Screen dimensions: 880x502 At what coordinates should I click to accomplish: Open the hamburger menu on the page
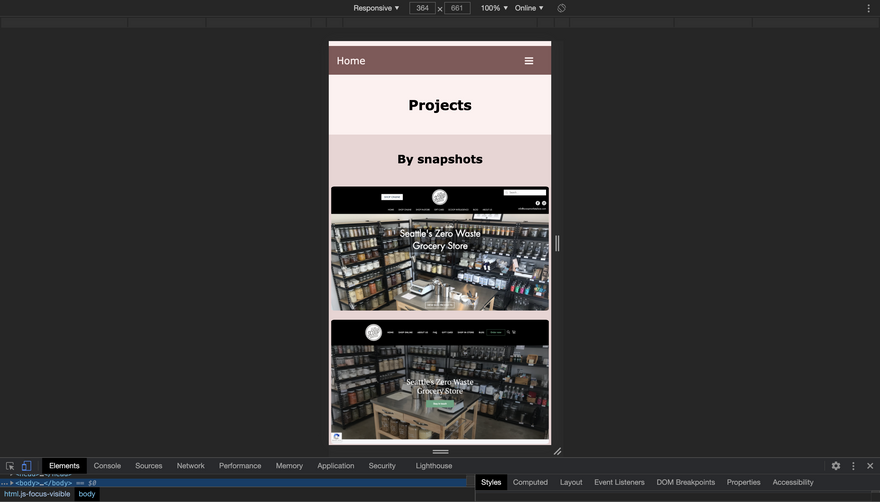[529, 61]
